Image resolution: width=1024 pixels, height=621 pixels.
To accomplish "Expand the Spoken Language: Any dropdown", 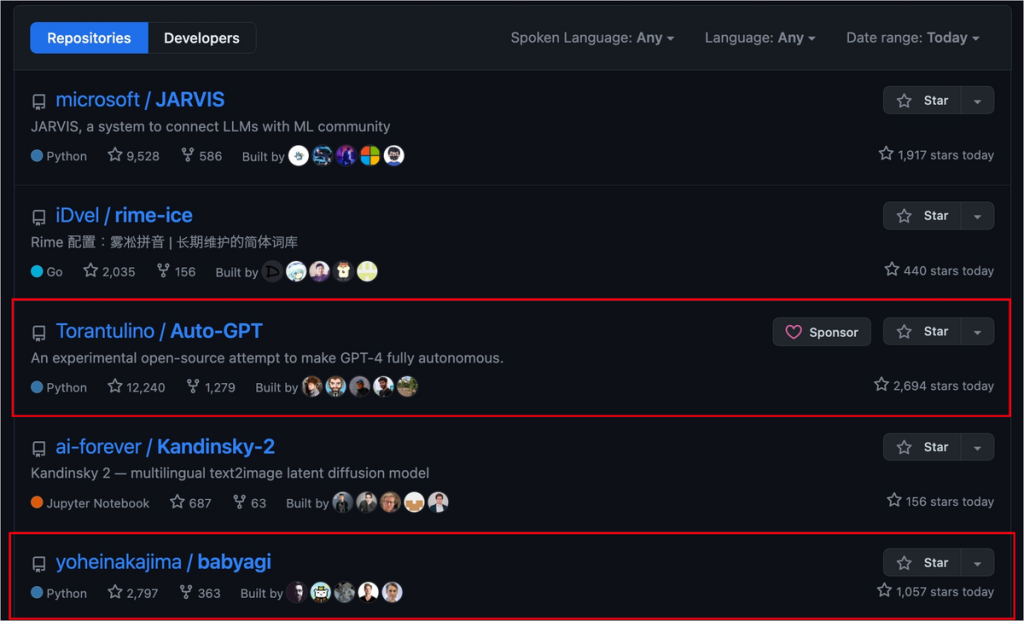I will click(592, 38).
